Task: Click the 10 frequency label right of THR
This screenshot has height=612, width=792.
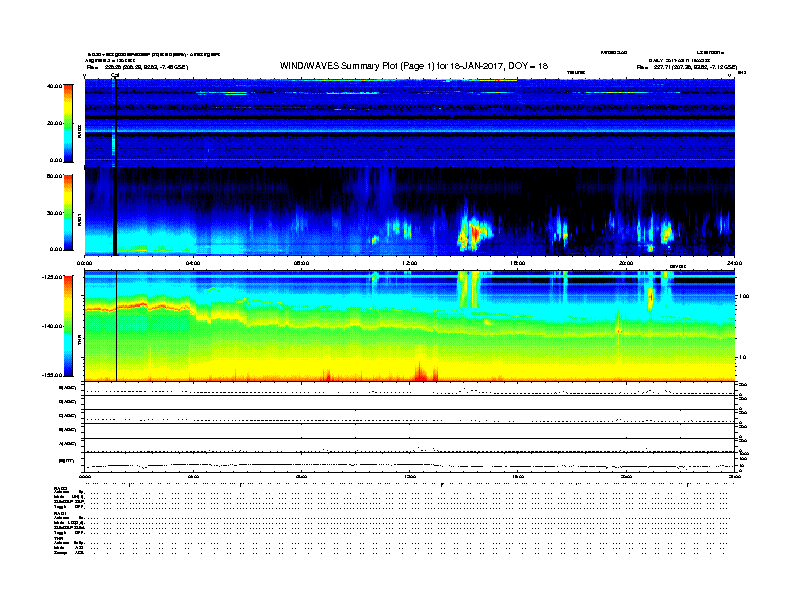Action: (x=743, y=358)
